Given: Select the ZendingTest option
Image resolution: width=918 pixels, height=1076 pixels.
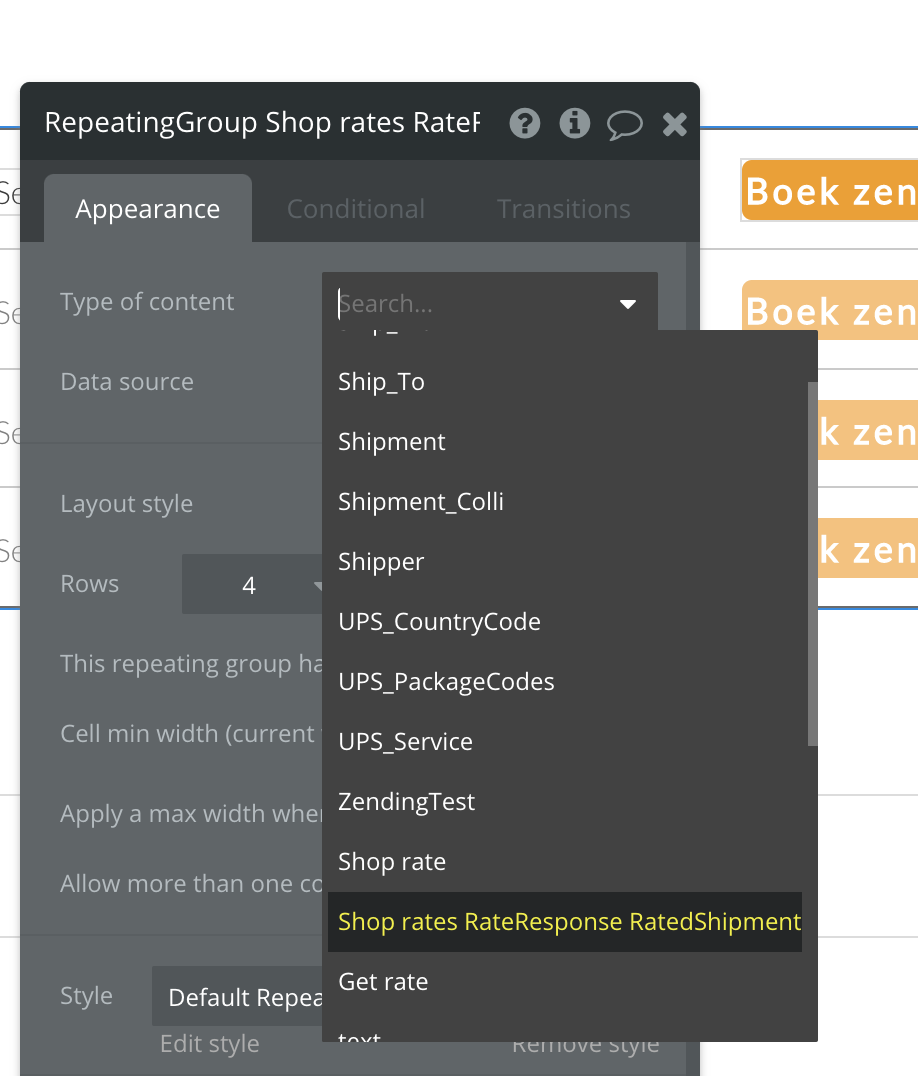Looking at the screenshot, I should [407, 802].
